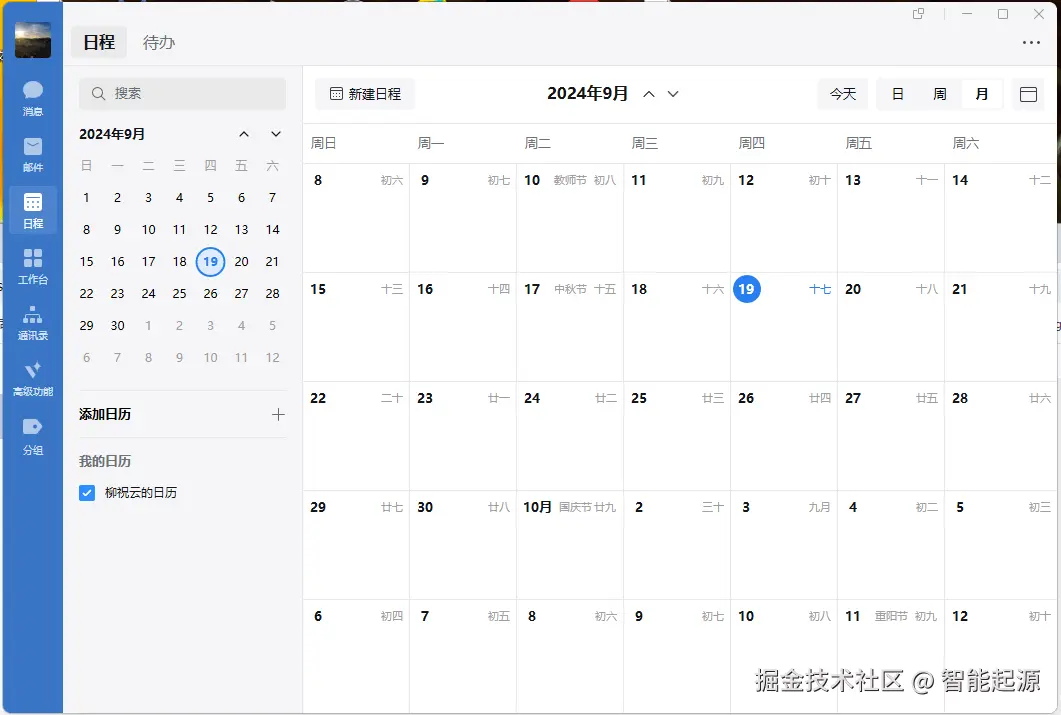This screenshot has height=715, width=1061.
Task: Open the 分组 groups icon
Action: point(33,435)
